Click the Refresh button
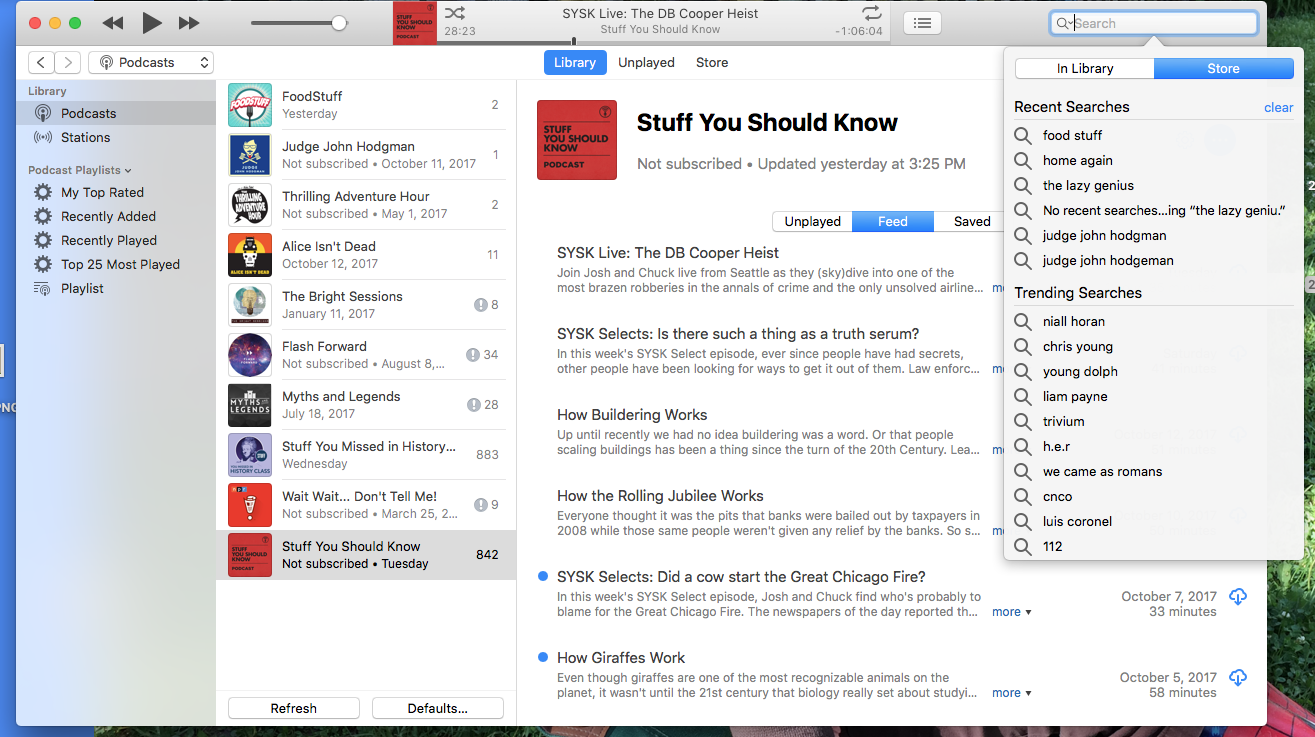The image size is (1315, 737). click(x=294, y=708)
